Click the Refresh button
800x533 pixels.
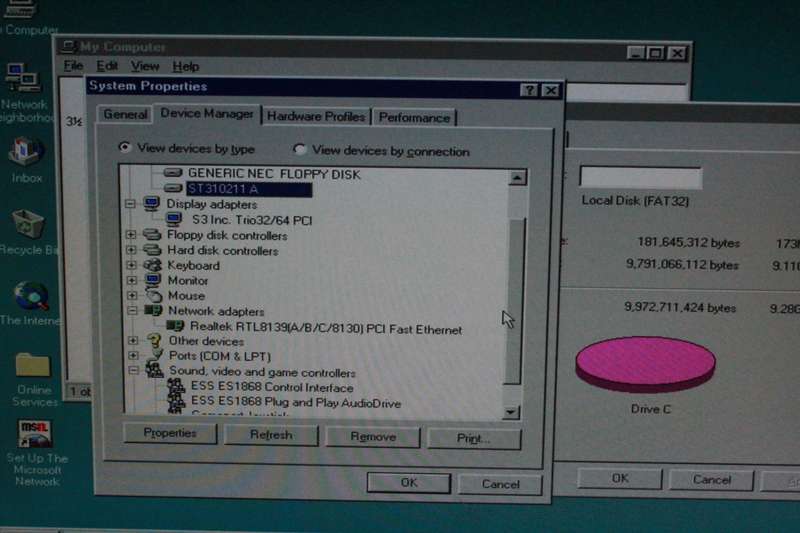(x=271, y=435)
